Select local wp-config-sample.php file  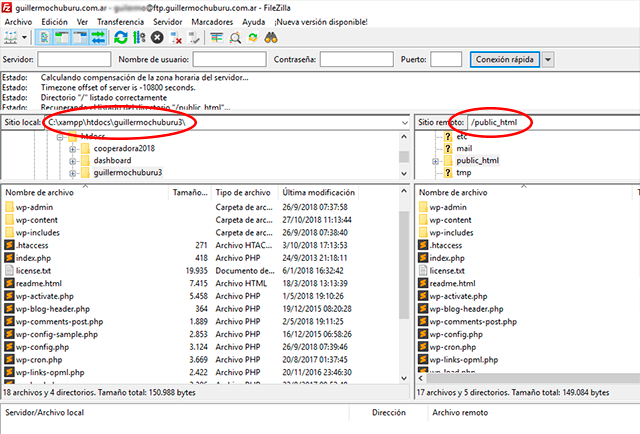57,334
